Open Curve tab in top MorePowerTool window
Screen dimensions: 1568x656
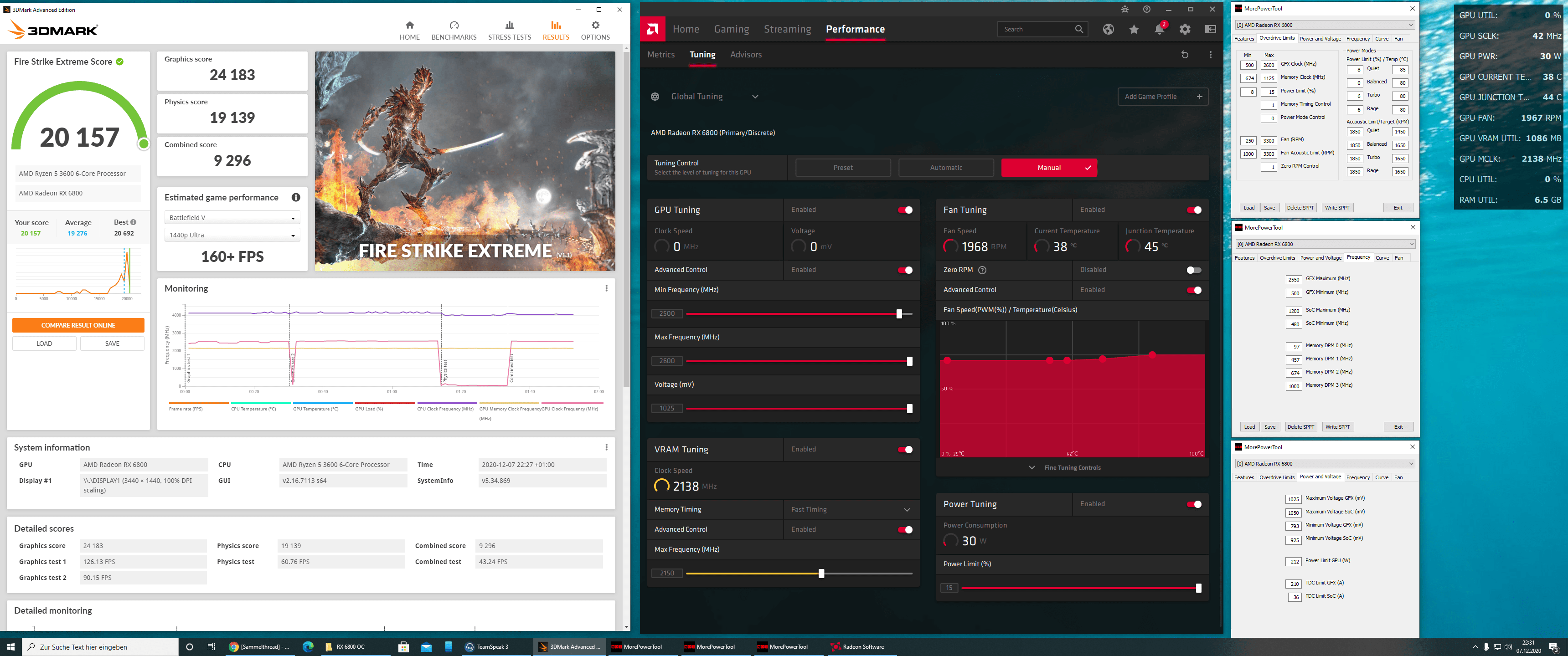point(1382,39)
